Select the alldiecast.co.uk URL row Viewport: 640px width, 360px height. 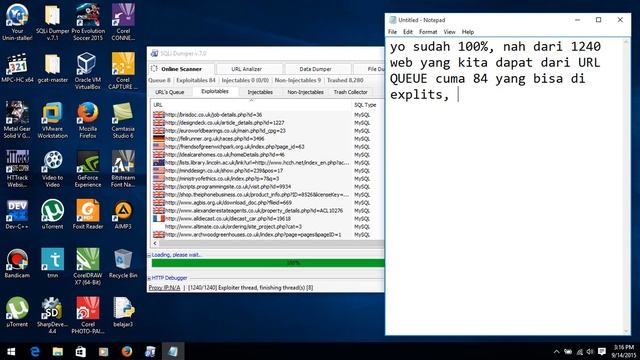click(x=267, y=219)
